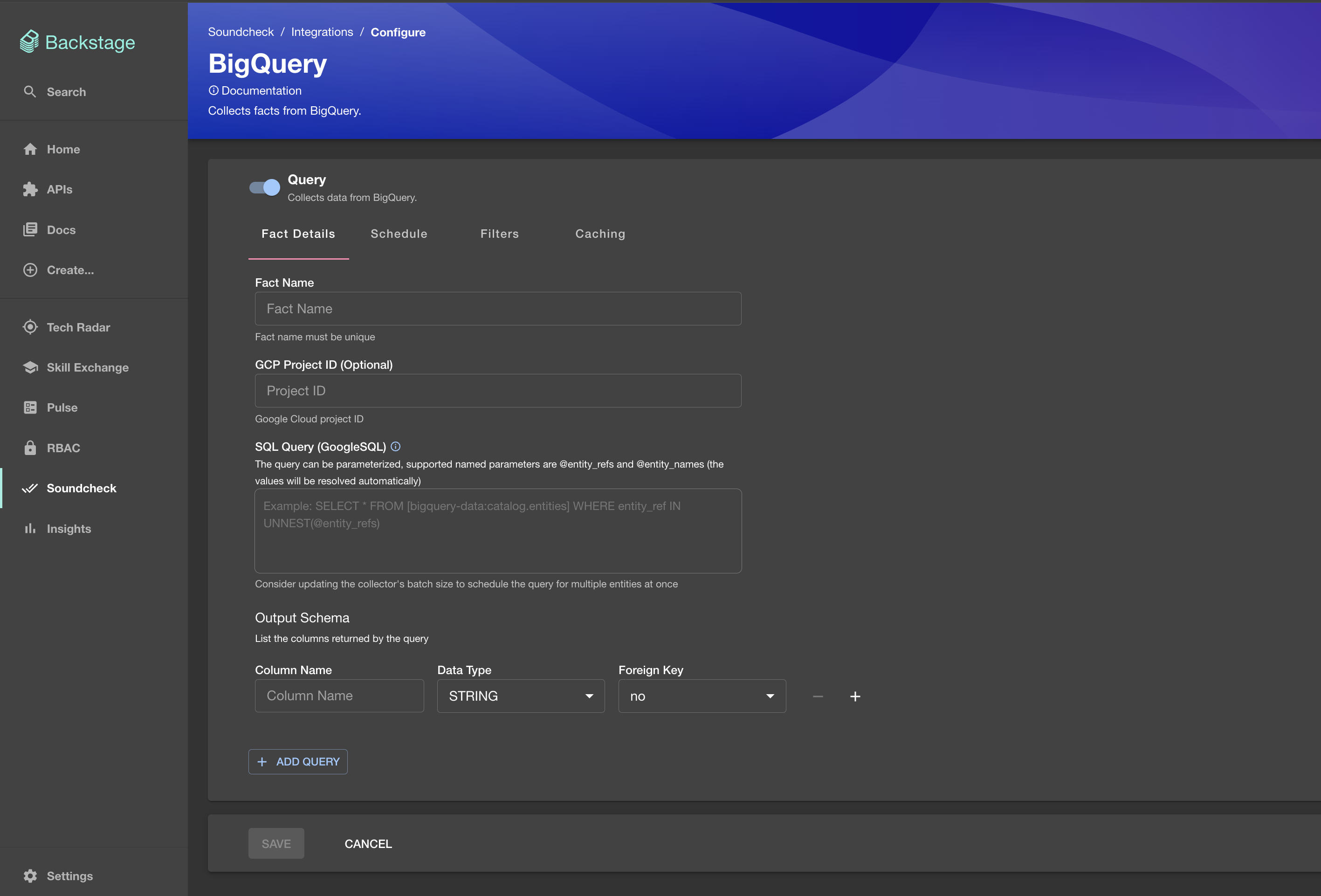Screen dimensions: 1321x896
Task: Toggle the Foreign Key dropdown to yes
Action: (x=701, y=695)
